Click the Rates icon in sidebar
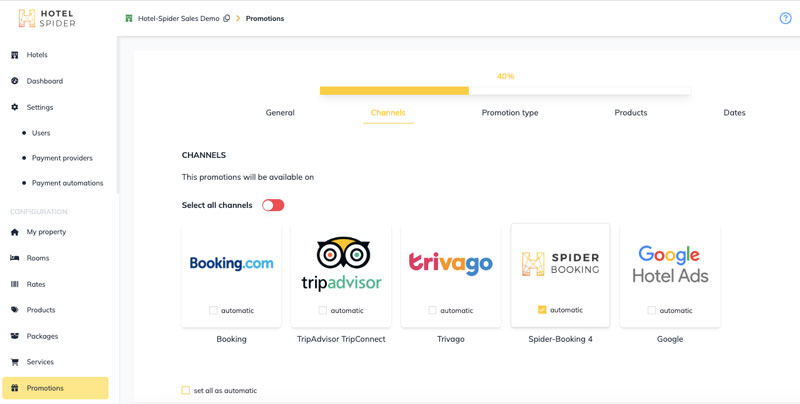Screen dimensions: 800x404 pos(15,284)
